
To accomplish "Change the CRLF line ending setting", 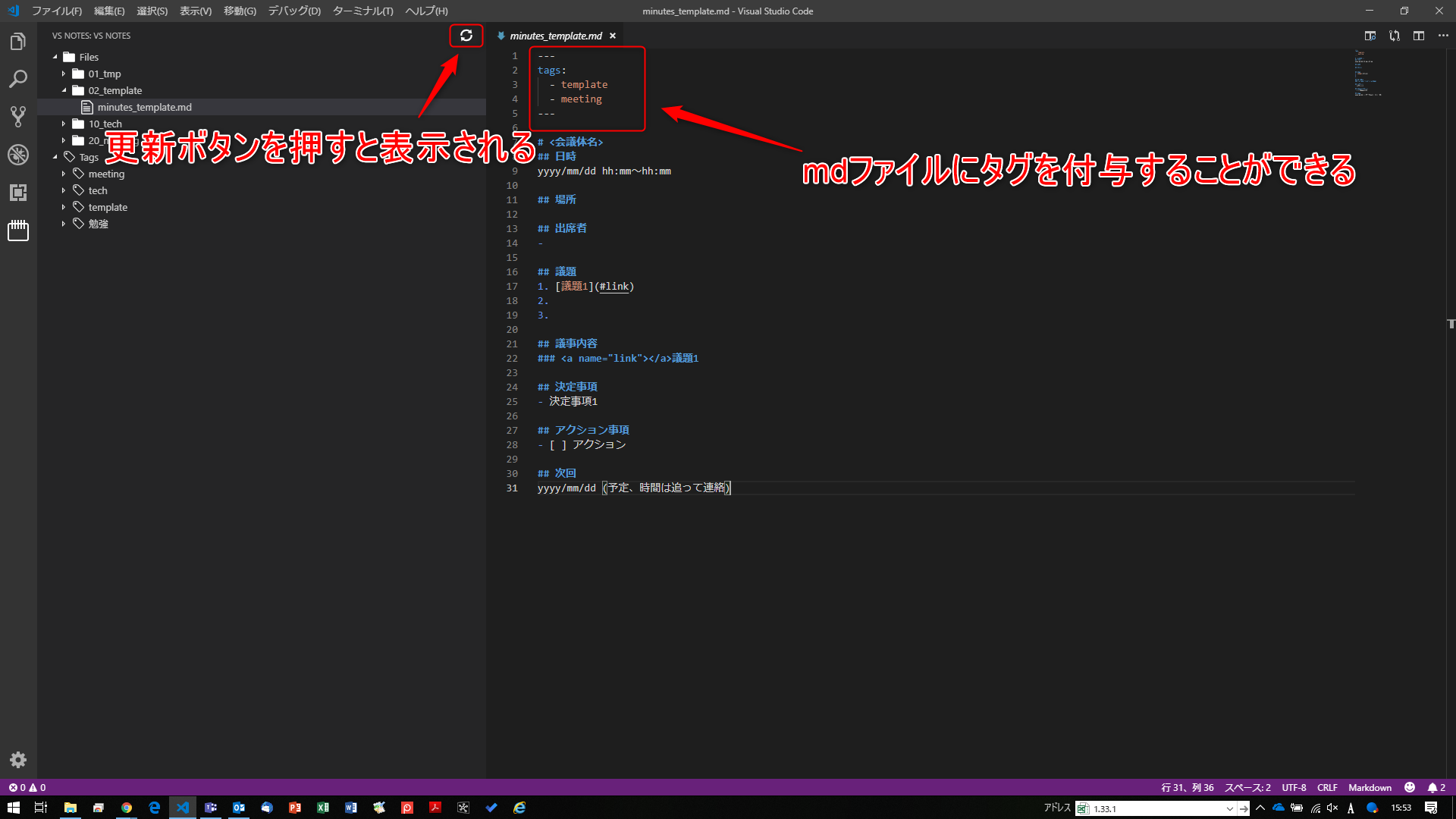I will click(1326, 787).
